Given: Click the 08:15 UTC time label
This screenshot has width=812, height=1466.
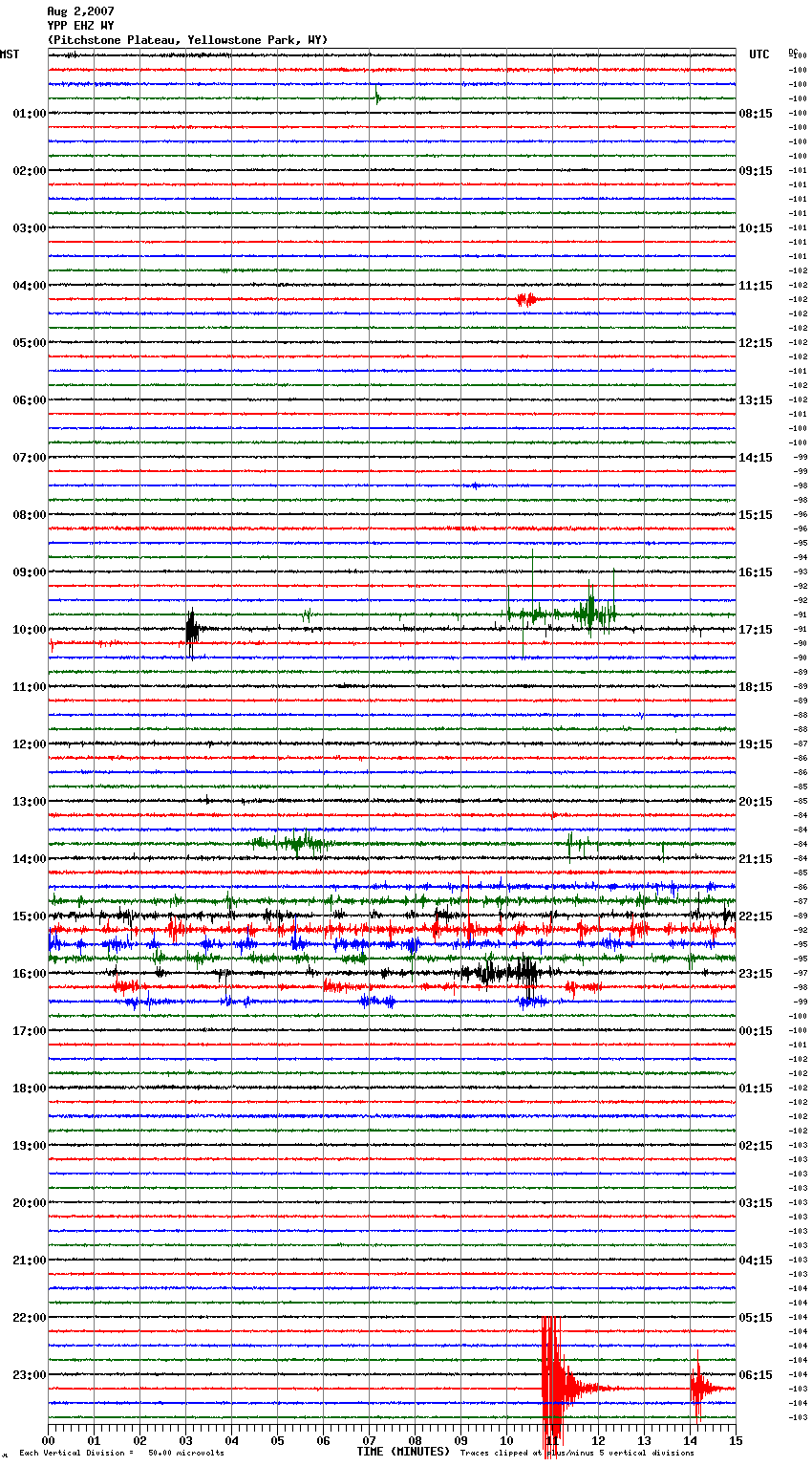Looking at the screenshot, I should [756, 114].
